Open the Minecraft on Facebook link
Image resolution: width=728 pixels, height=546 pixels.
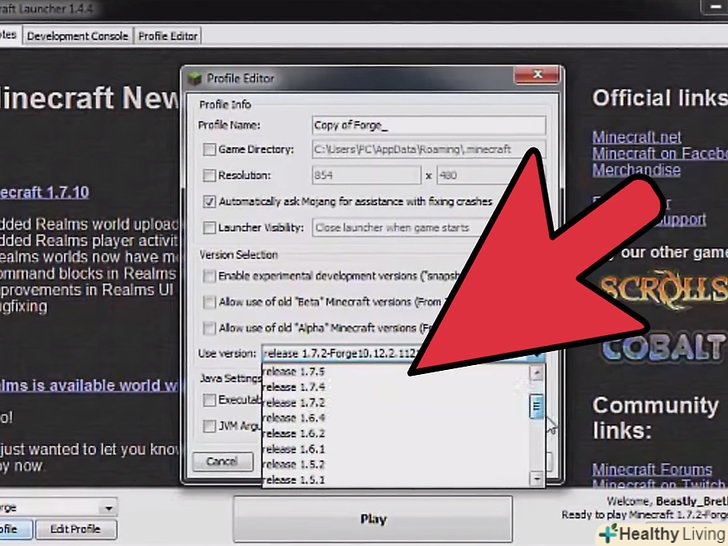[x=660, y=153]
